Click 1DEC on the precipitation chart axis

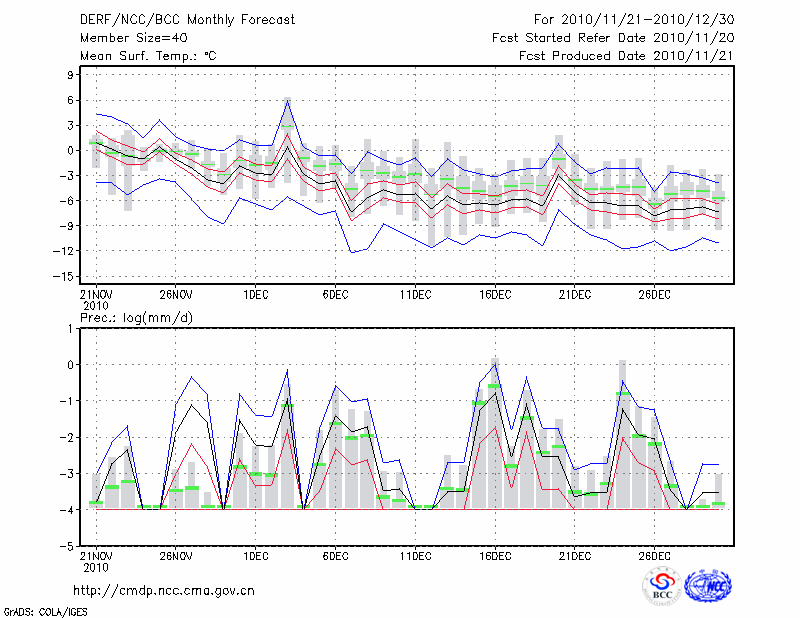point(255,555)
